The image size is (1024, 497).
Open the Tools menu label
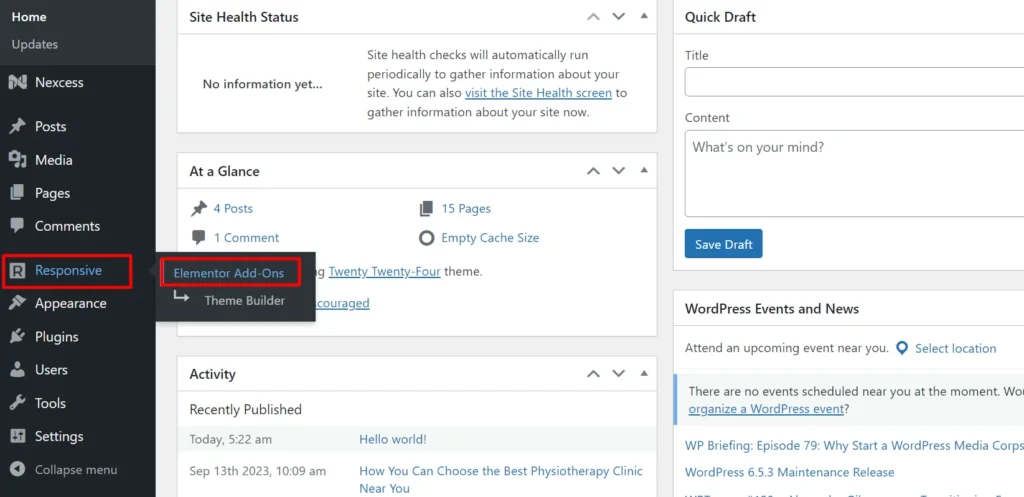(x=50, y=403)
